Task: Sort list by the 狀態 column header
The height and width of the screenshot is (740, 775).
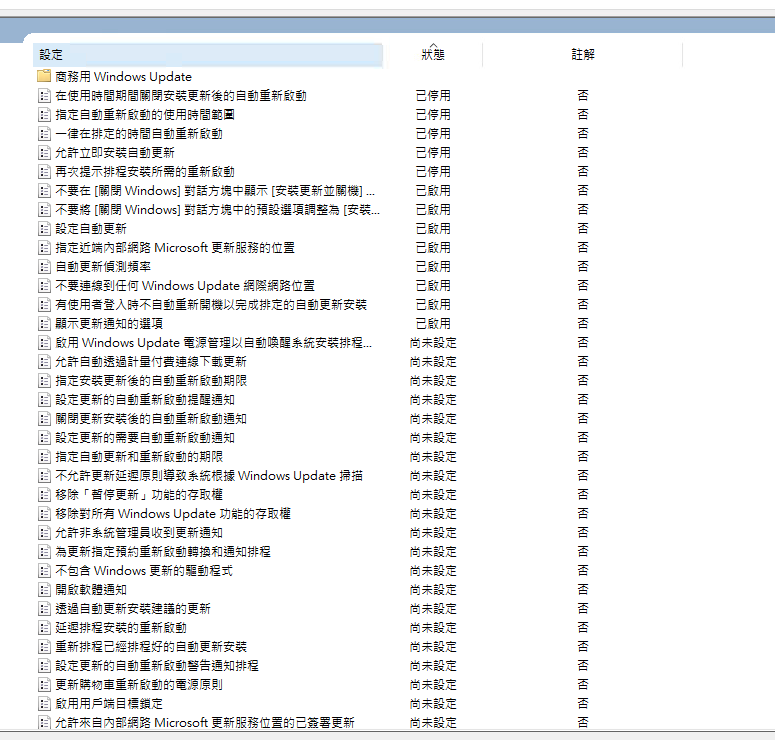Action: (433, 54)
